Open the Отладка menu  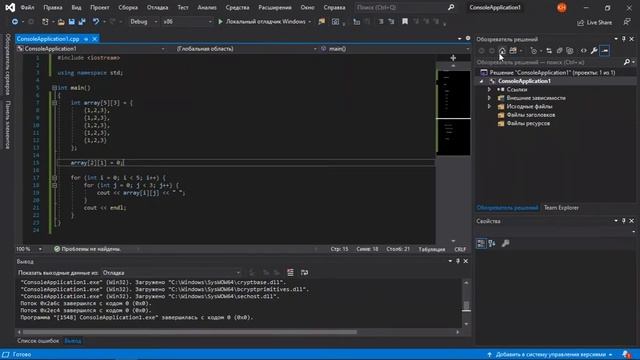coord(157,7)
